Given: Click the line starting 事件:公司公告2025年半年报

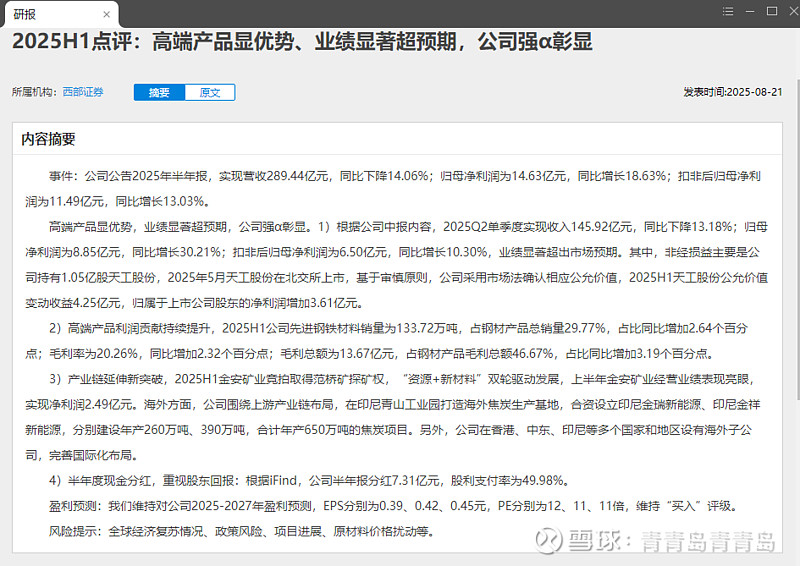Looking at the screenshot, I should tap(405, 176).
